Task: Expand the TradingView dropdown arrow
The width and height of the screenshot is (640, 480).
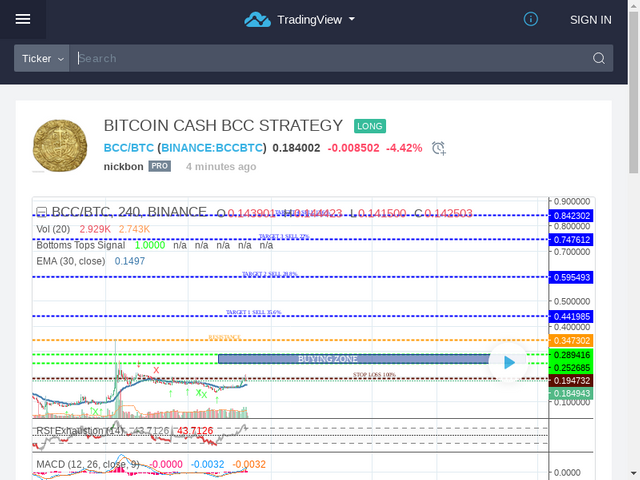Action: click(x=352, y=19)
